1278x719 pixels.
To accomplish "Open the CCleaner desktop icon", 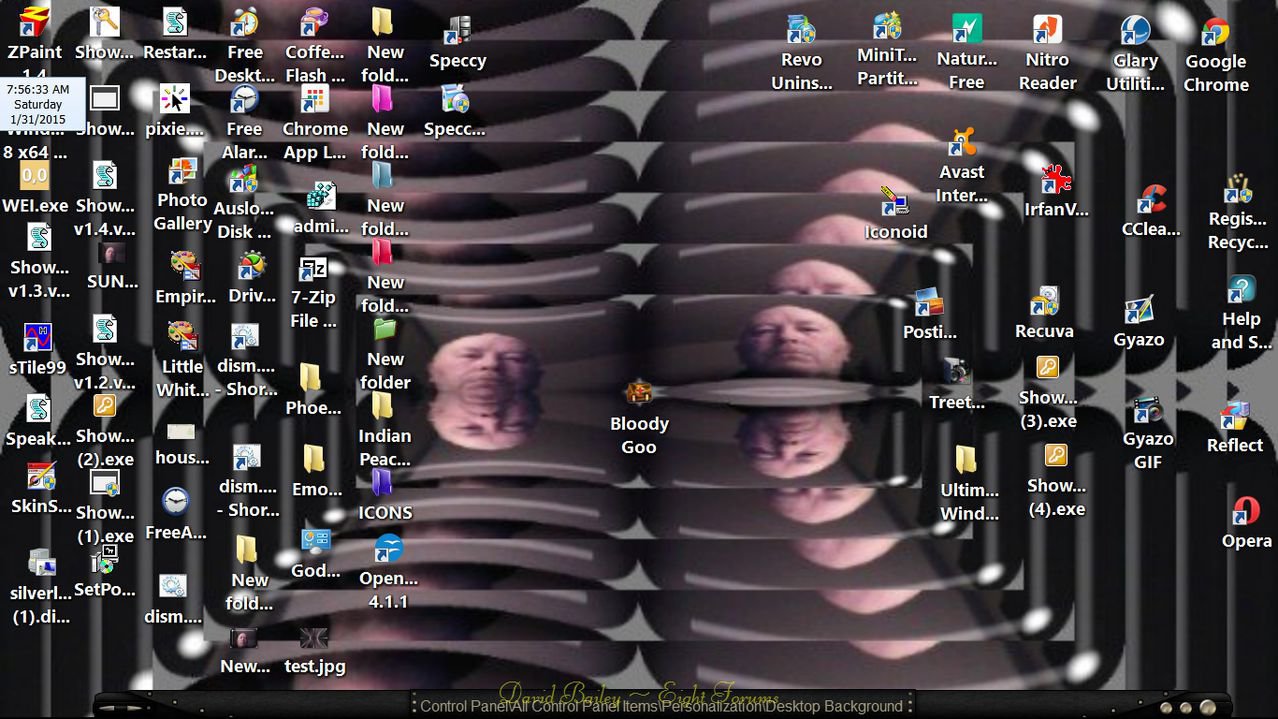I will coord(1151,200).
